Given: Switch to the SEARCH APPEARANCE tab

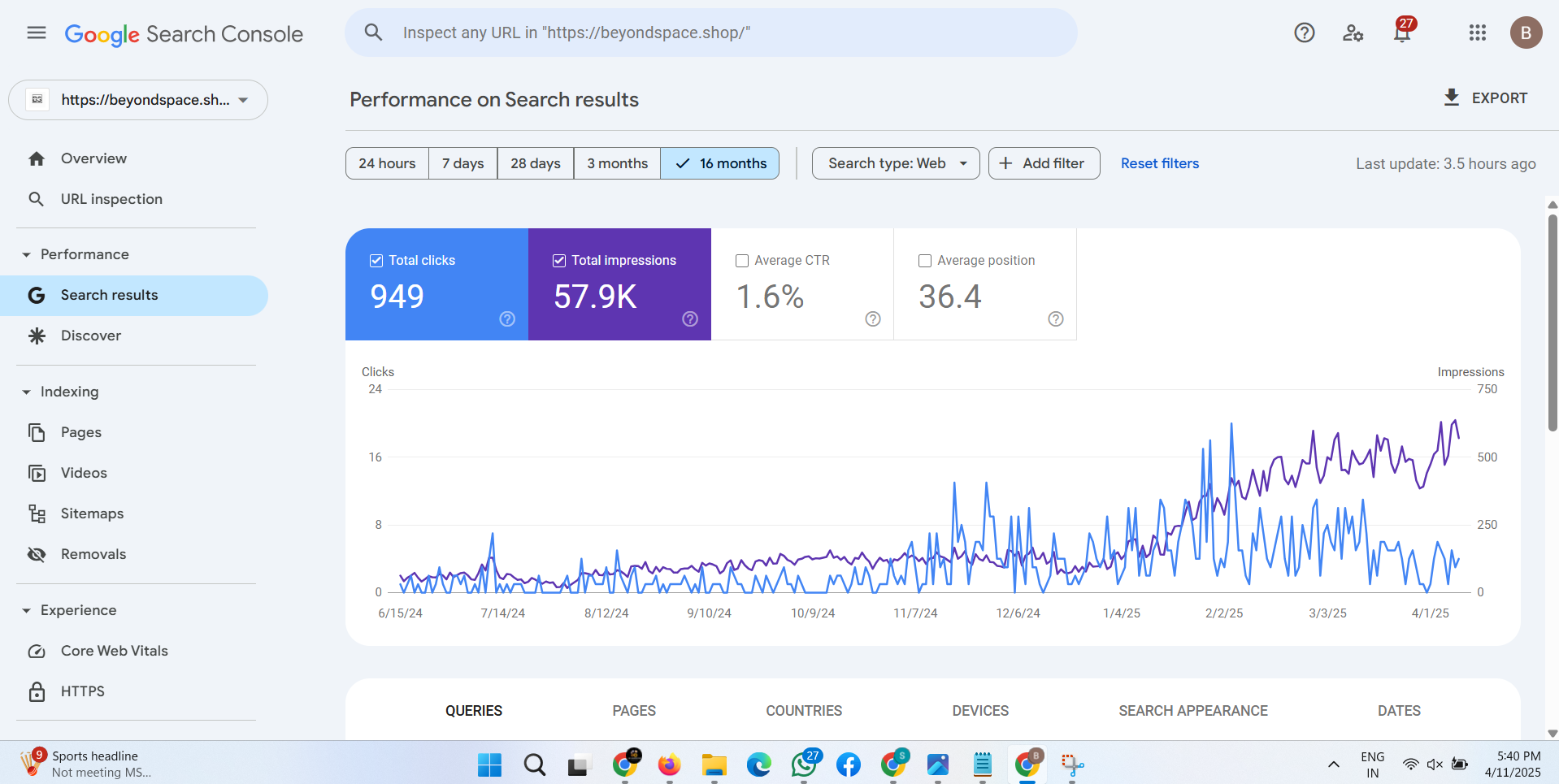Looking at the screenshot, I should pyautogui.click(x=1193, y=711).
